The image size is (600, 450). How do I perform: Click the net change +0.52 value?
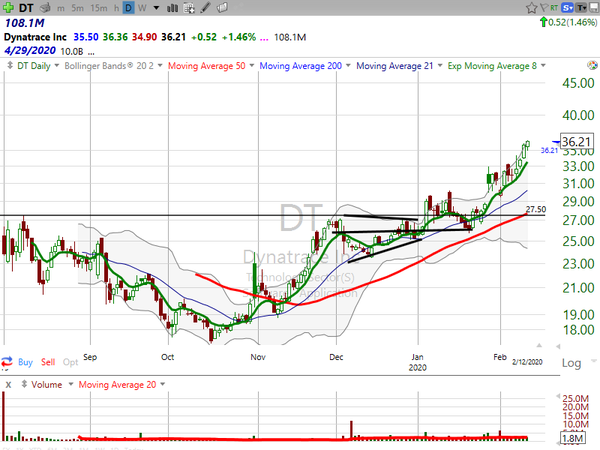click(x=204, y=37)
